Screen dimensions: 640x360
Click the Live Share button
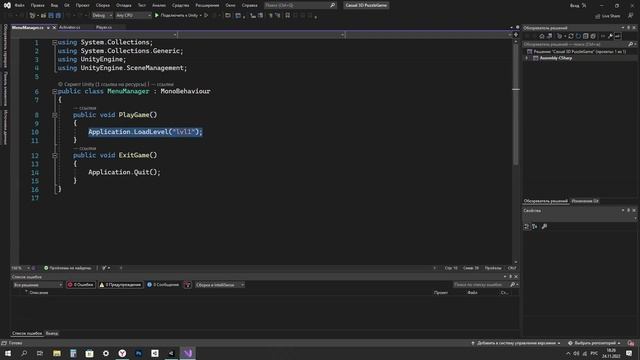607,16
